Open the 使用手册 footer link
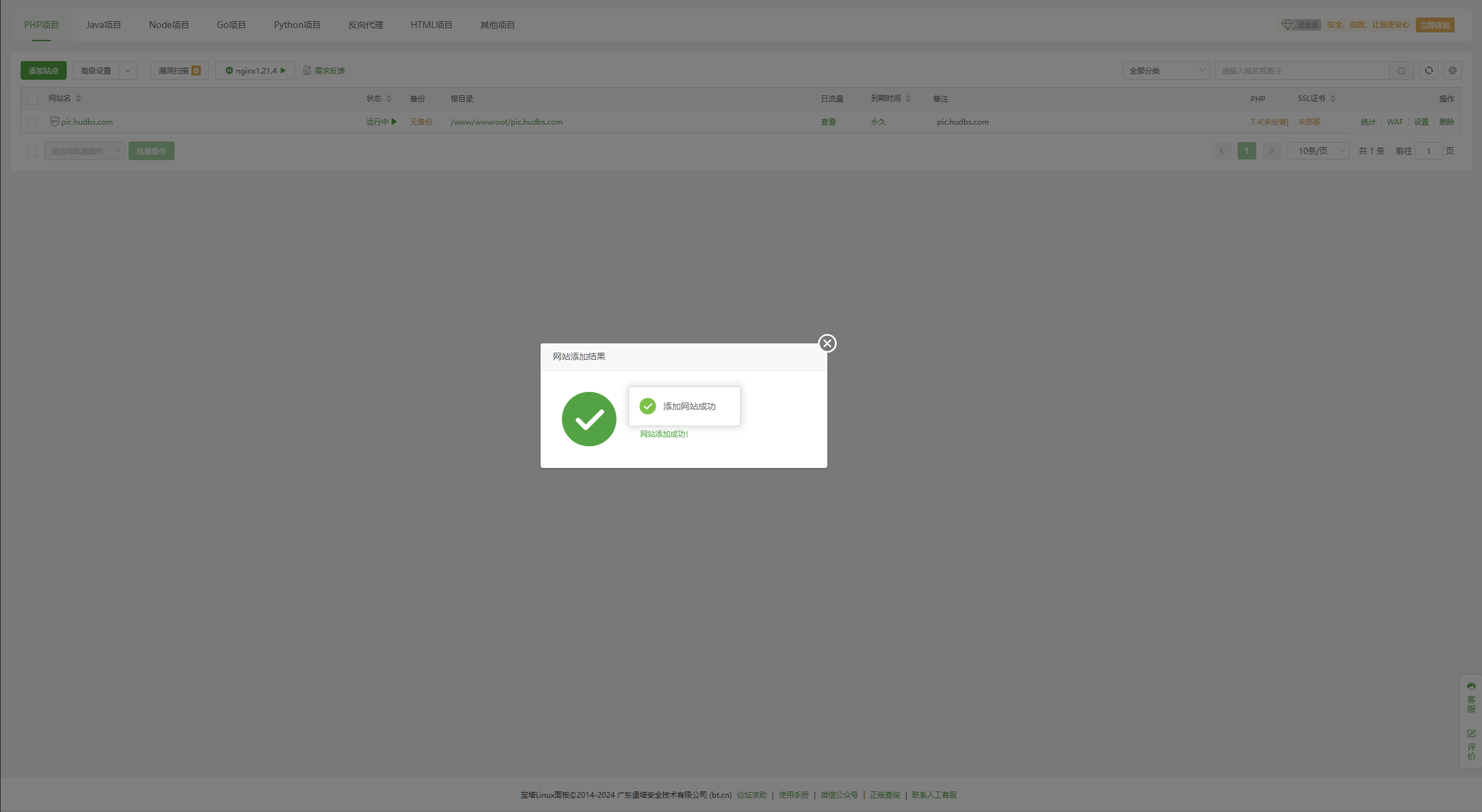This screenshot has width=1482, height=812. click(x=793, y=795)
